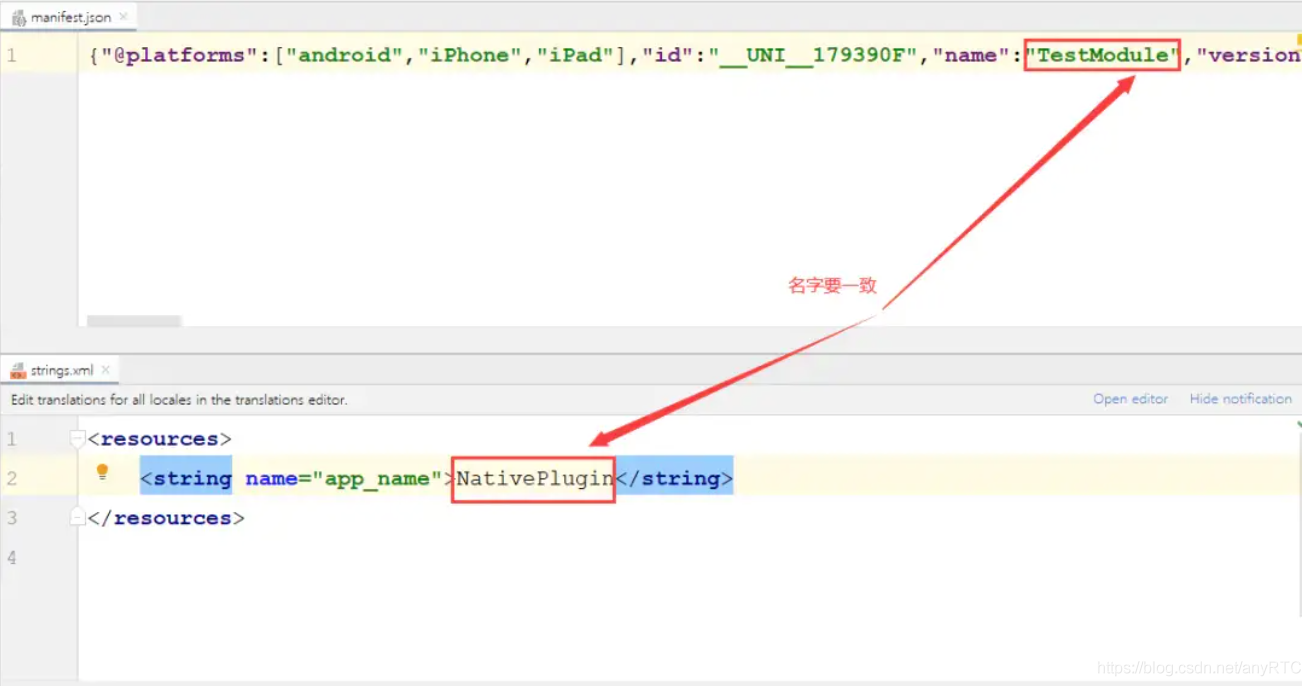
Task: Click the Open editor link
Action: tap(1130, 399)
